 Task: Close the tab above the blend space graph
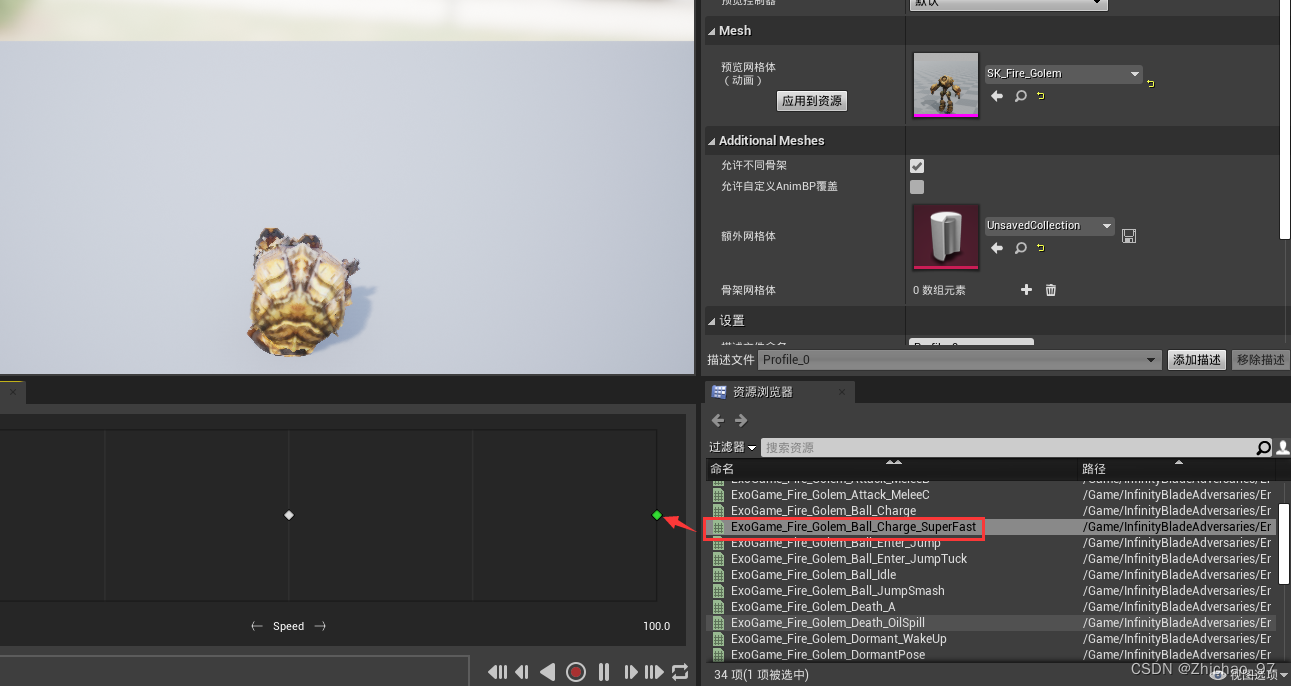(12, 393)
